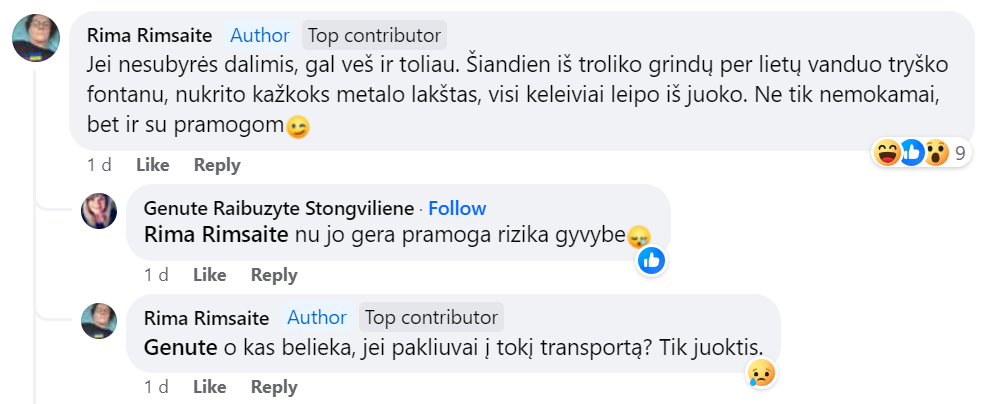Follow Genute Raibuzyte Stongviliene
Viewport: 981px width, 404px height.
(x=457, y=208)
